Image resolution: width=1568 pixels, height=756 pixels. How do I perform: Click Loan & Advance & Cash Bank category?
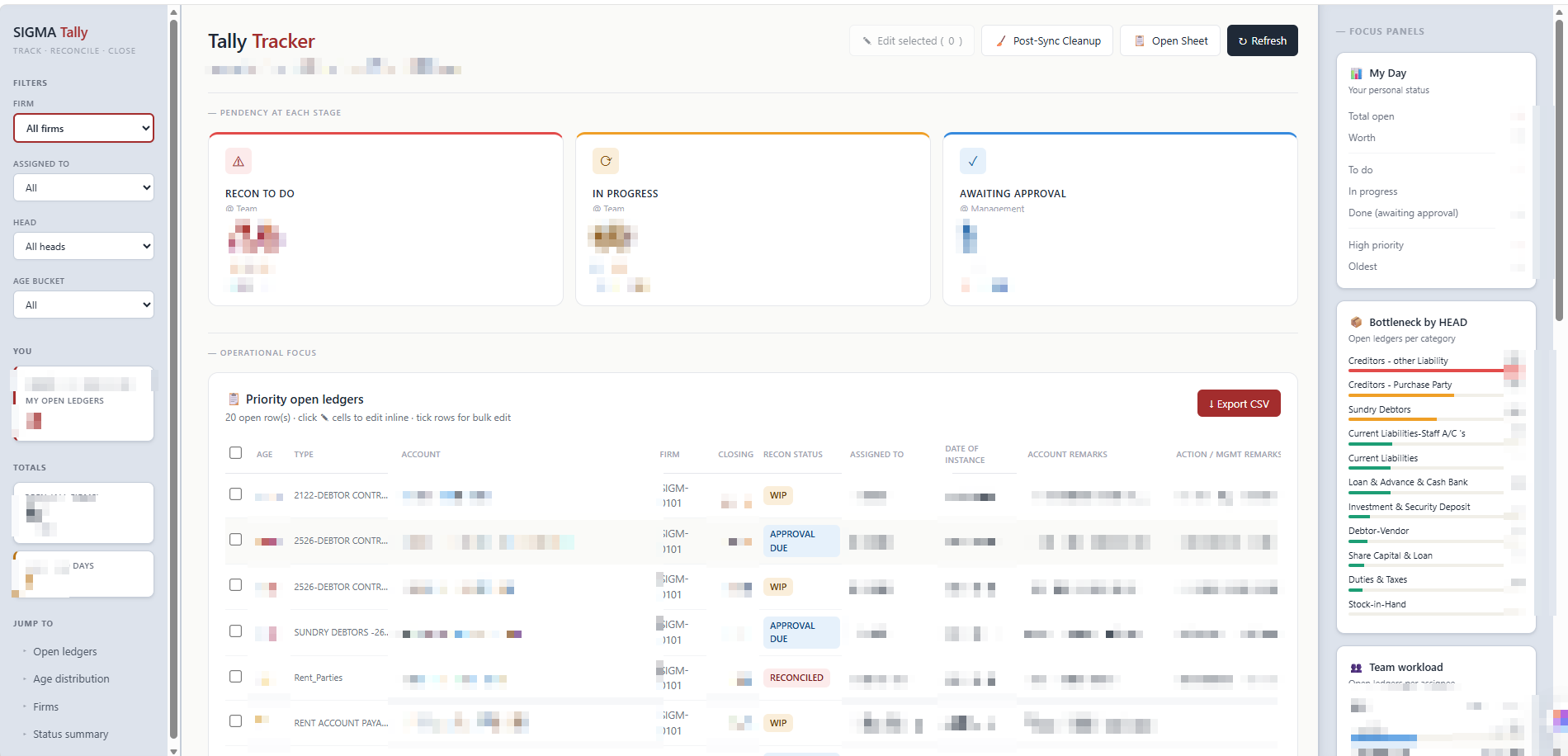[x=1408, y=482]
